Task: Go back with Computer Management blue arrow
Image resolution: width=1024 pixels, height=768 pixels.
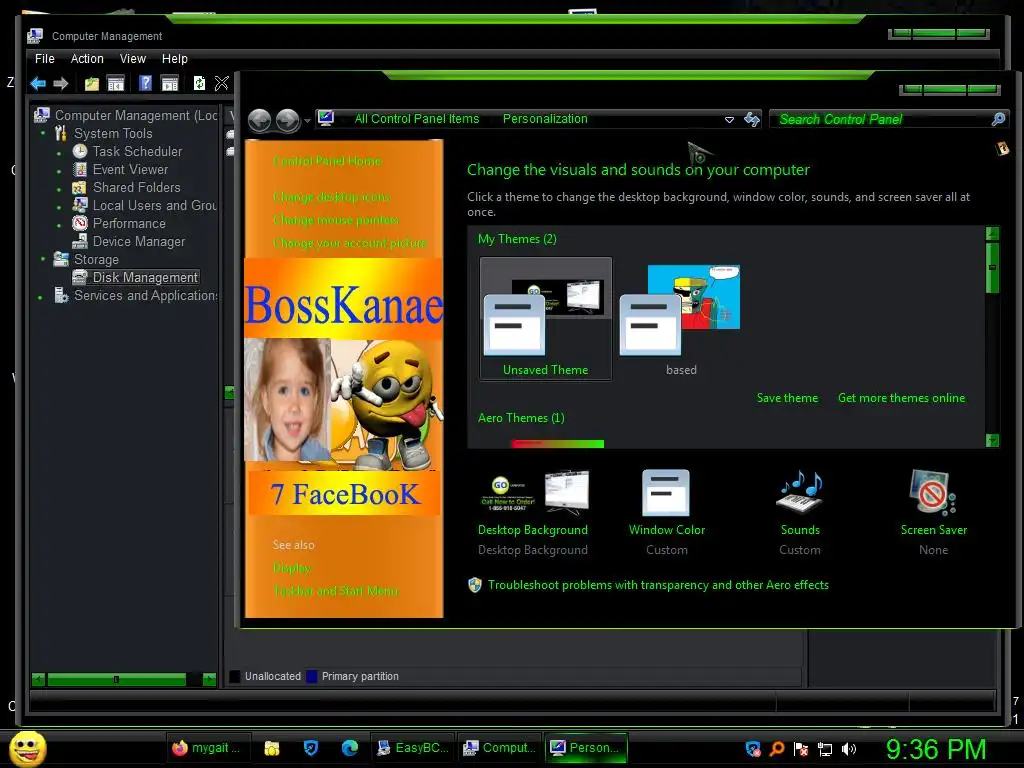Action: (39, 84)
